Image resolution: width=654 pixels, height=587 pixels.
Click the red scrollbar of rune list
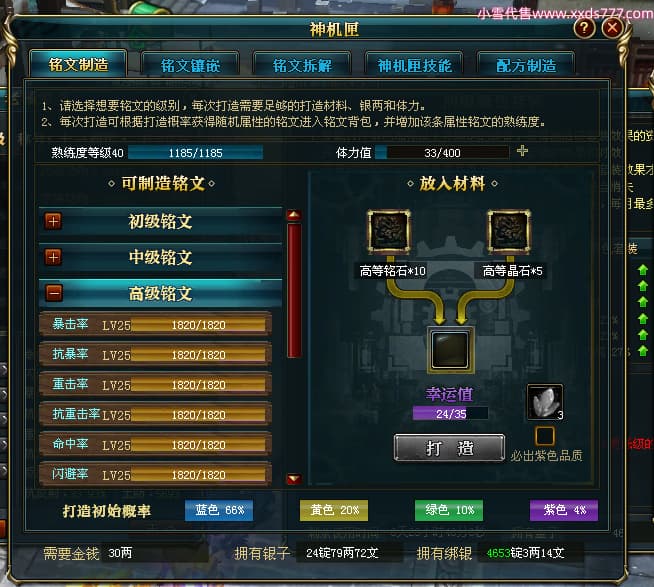coord(294,290)
